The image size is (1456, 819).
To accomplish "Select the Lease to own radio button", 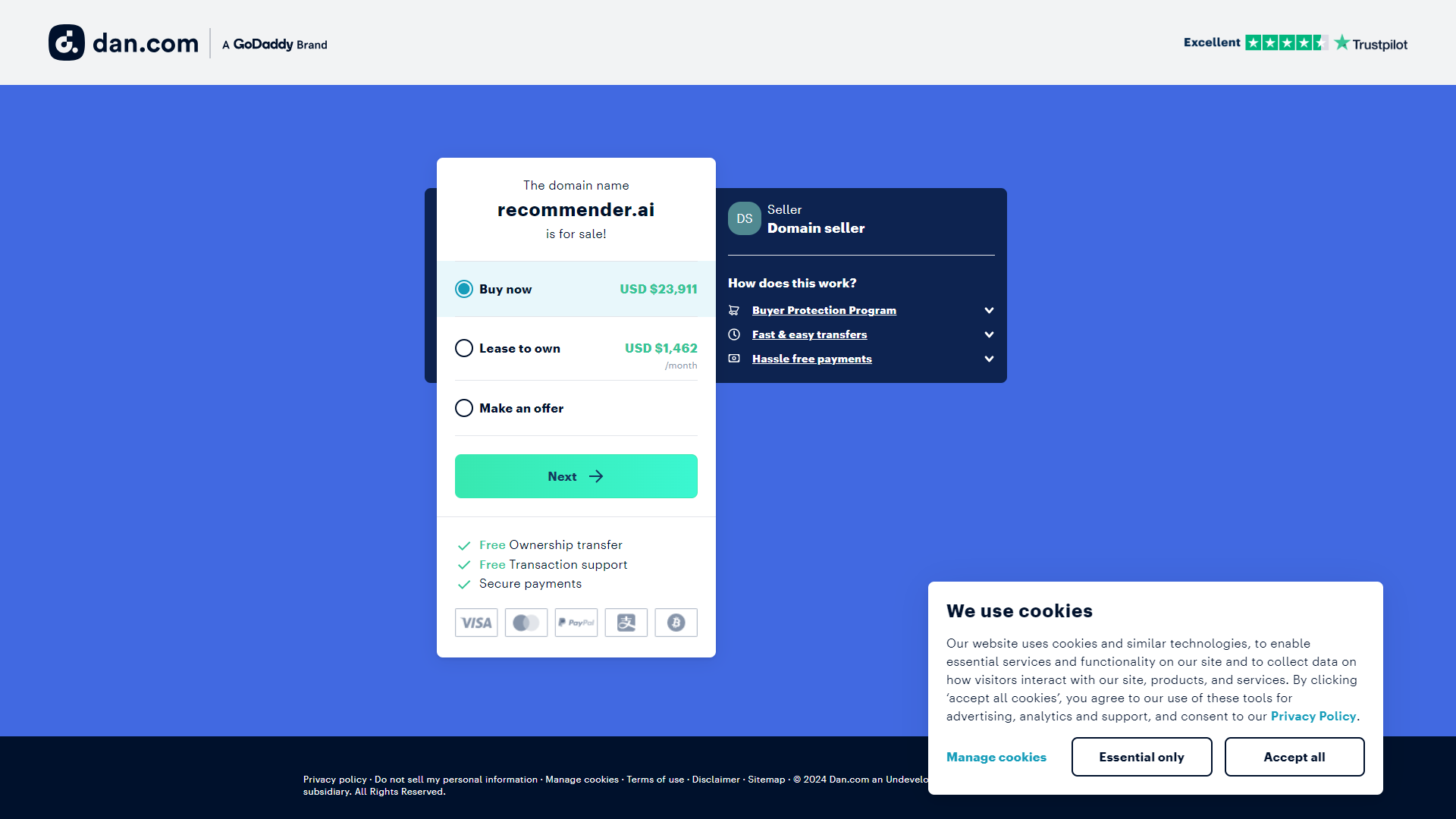I will pos(463,348).
